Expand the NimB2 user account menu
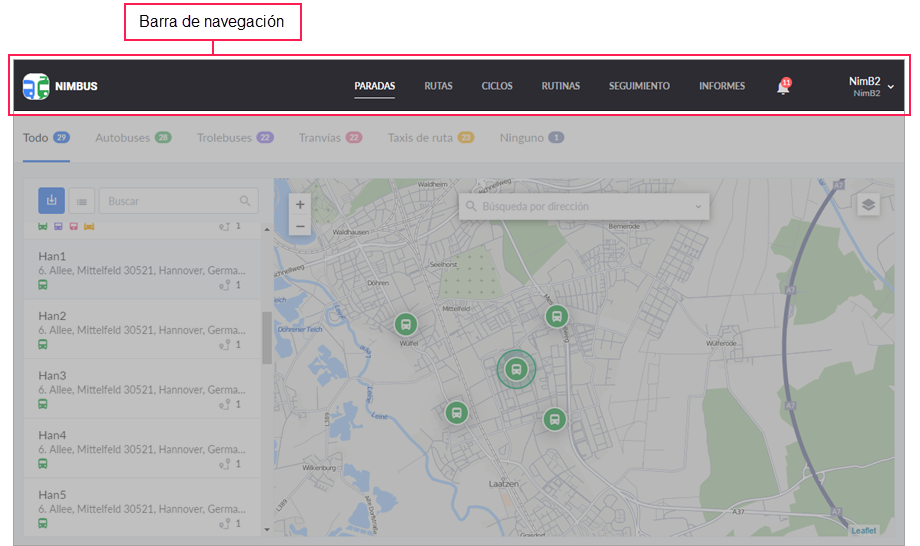The height and width of the screenshot is (546, 920). tap(889, 87)
